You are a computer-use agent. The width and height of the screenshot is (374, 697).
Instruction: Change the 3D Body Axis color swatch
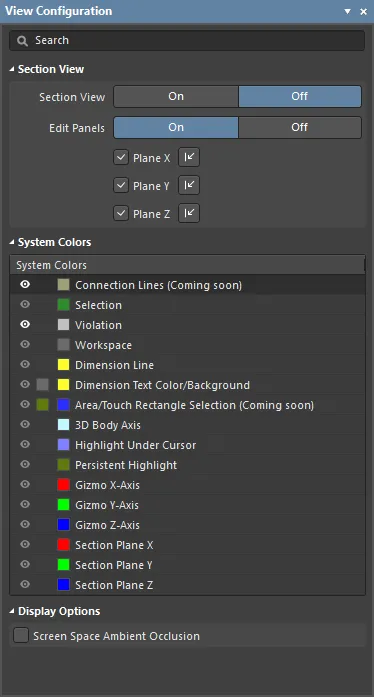[64, 425]
